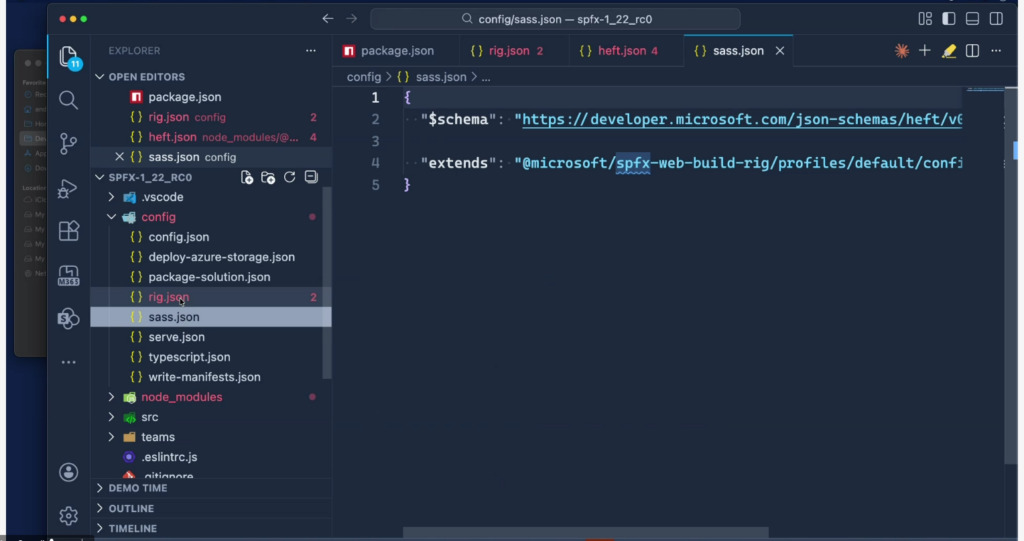Click the New File icon in explorer

pyautogui.click(x=247, y=177)
